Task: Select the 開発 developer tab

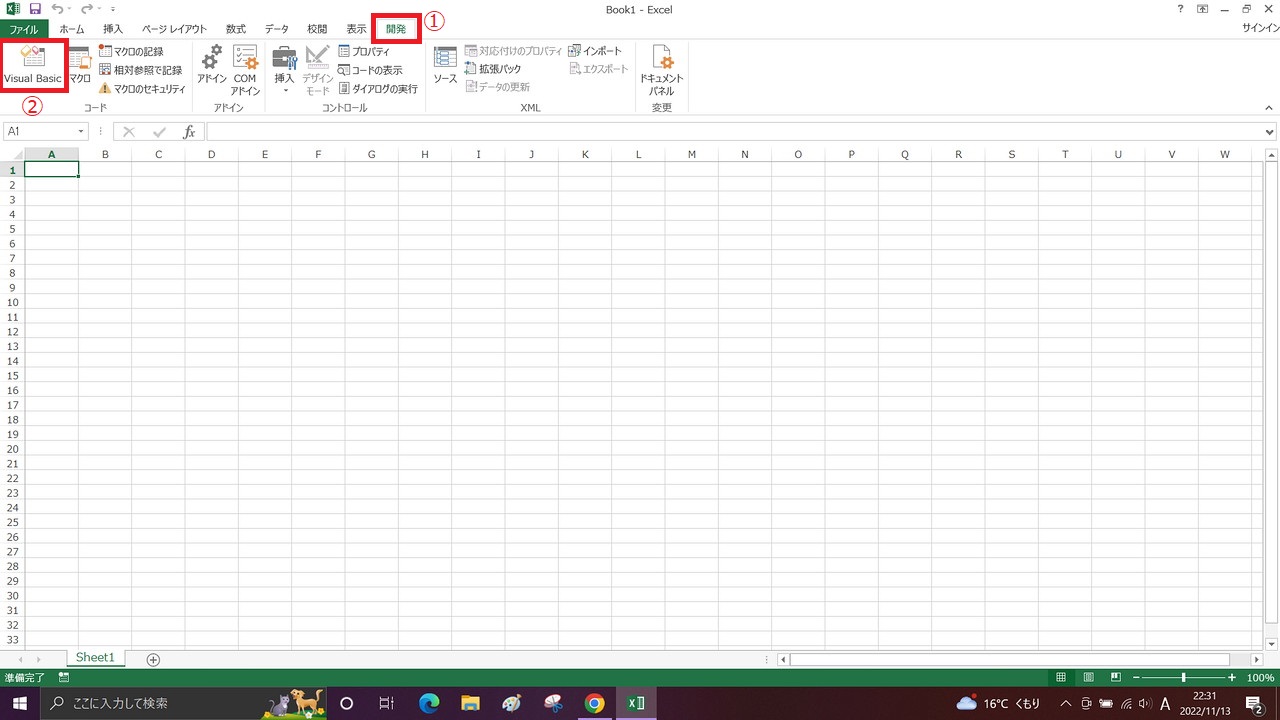Action: click(x=396, y=29)
